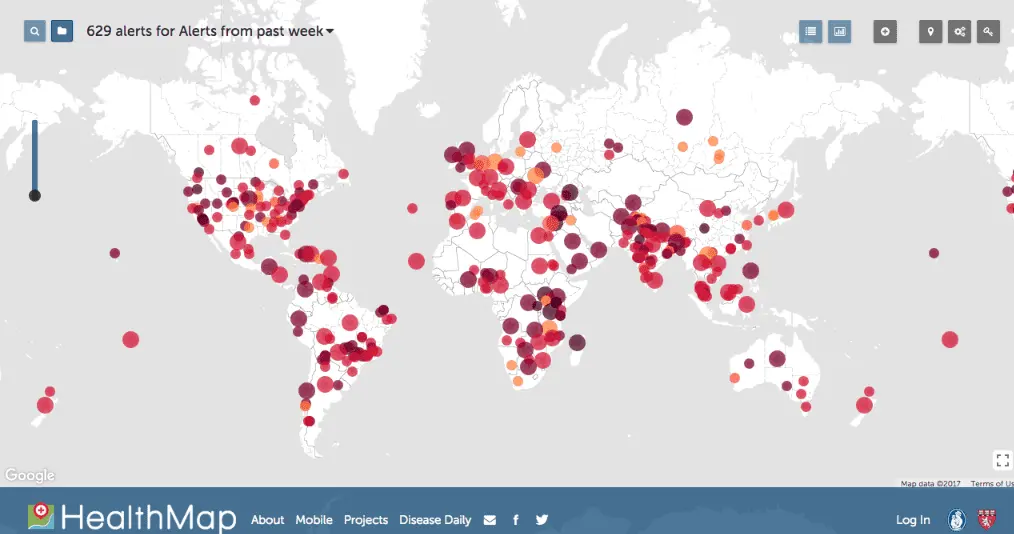Click the location pin icon
1014x534 pixels.
pyautogui.click(x=931, y=32)
